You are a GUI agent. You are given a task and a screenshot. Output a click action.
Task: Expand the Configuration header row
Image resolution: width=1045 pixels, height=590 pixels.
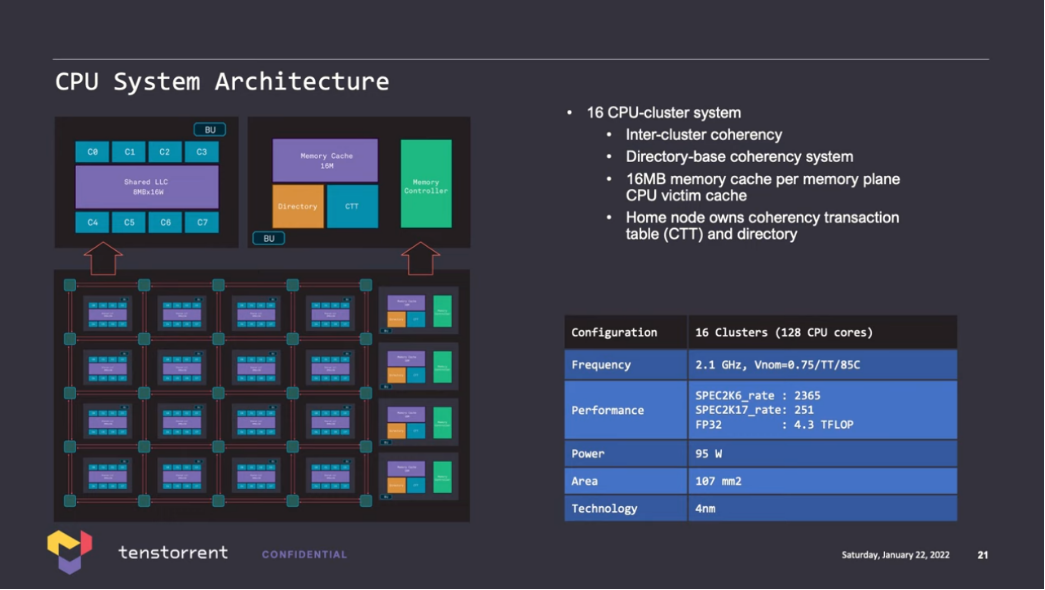[625, 331]
